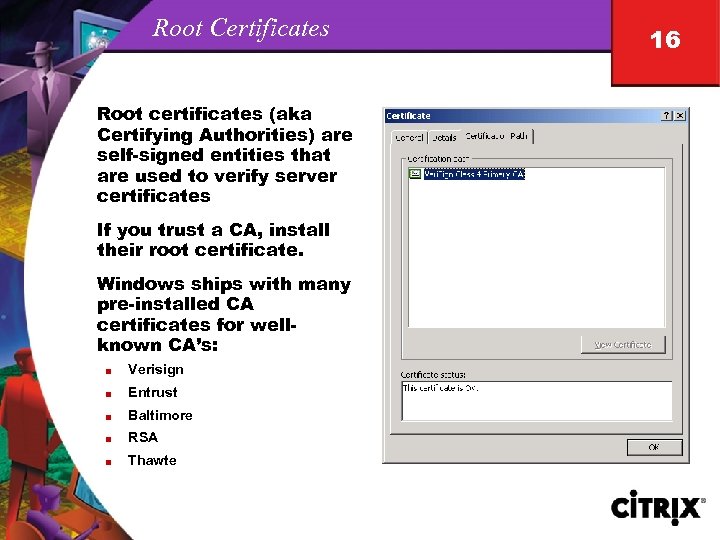Open the Details tab
Image resolution: width=720 pixels, height=540 pixels.
coord(444,137)
